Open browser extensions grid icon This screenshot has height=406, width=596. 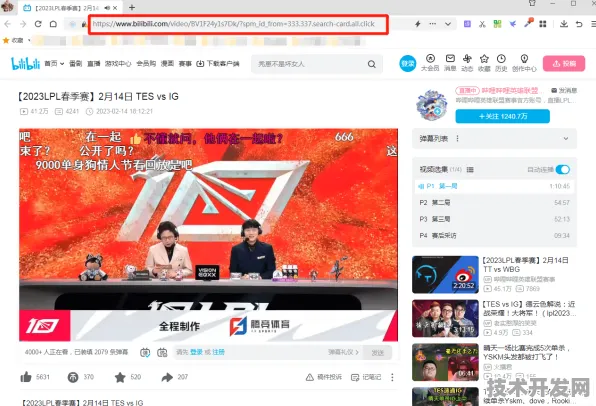(543, 24)
